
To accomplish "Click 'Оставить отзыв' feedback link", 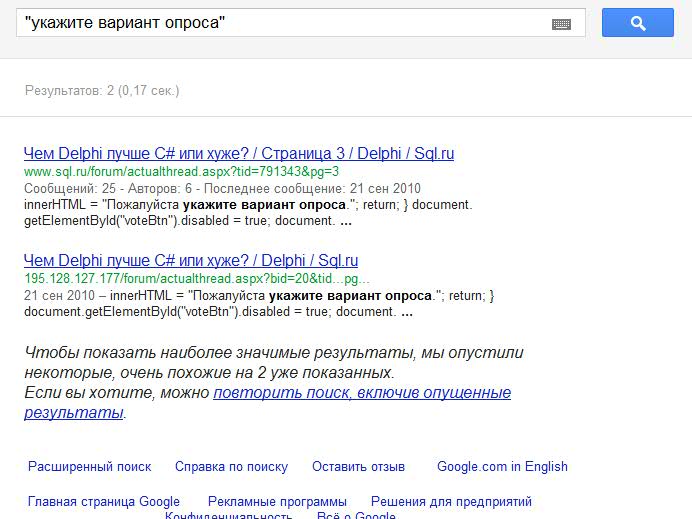I will tap(358, 466).
